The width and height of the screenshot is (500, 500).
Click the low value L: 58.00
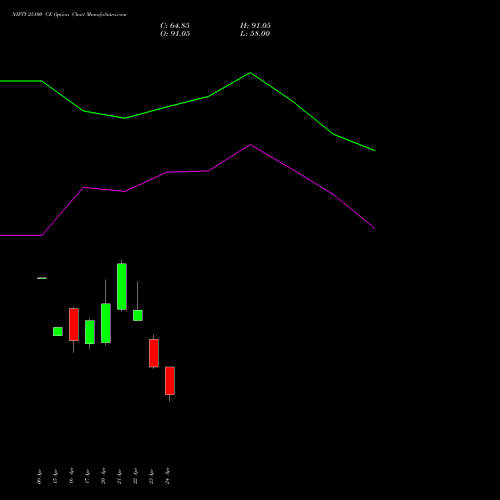tap(255, 34)
